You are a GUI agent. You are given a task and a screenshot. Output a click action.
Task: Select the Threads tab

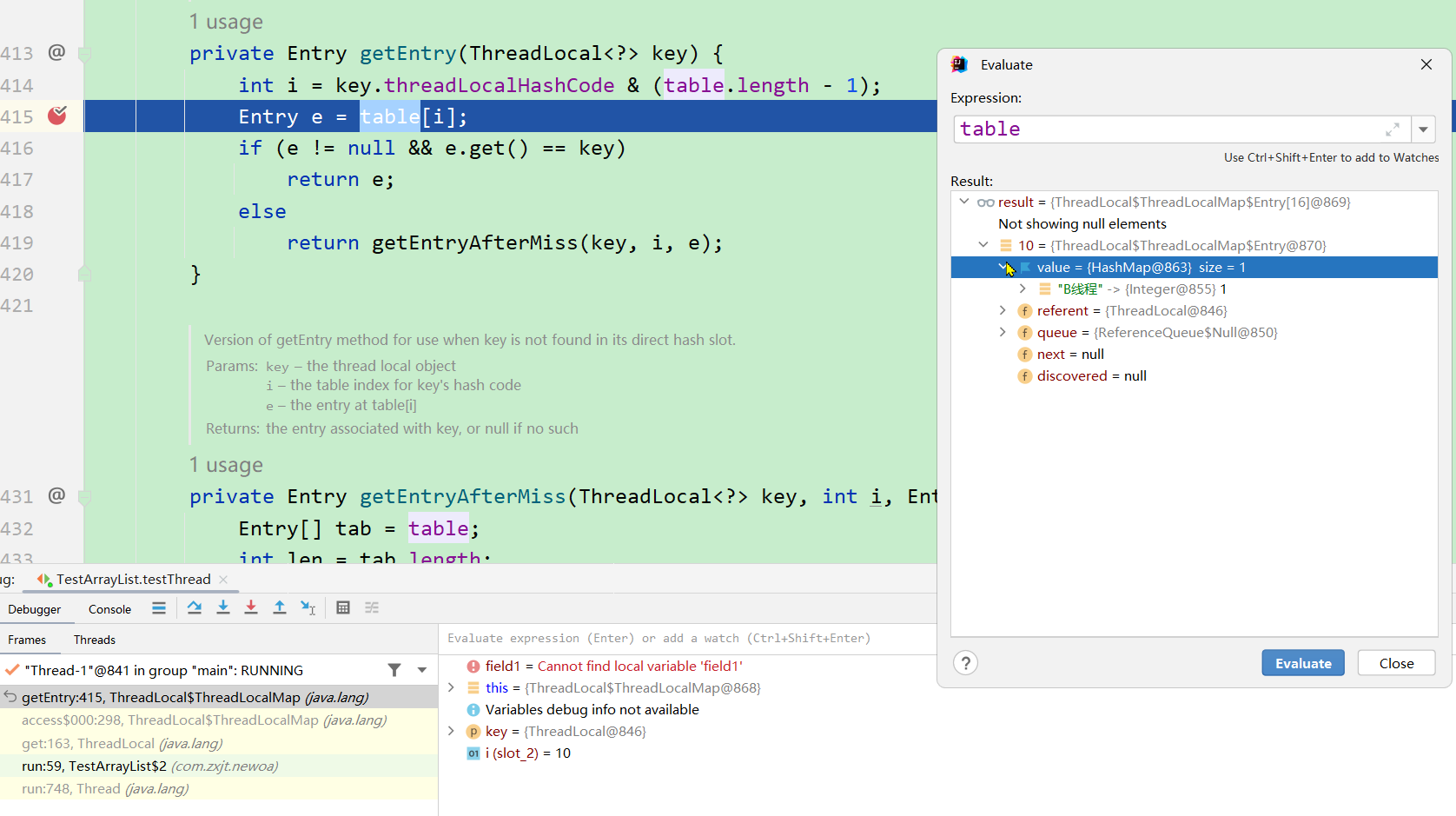[95, 640]
